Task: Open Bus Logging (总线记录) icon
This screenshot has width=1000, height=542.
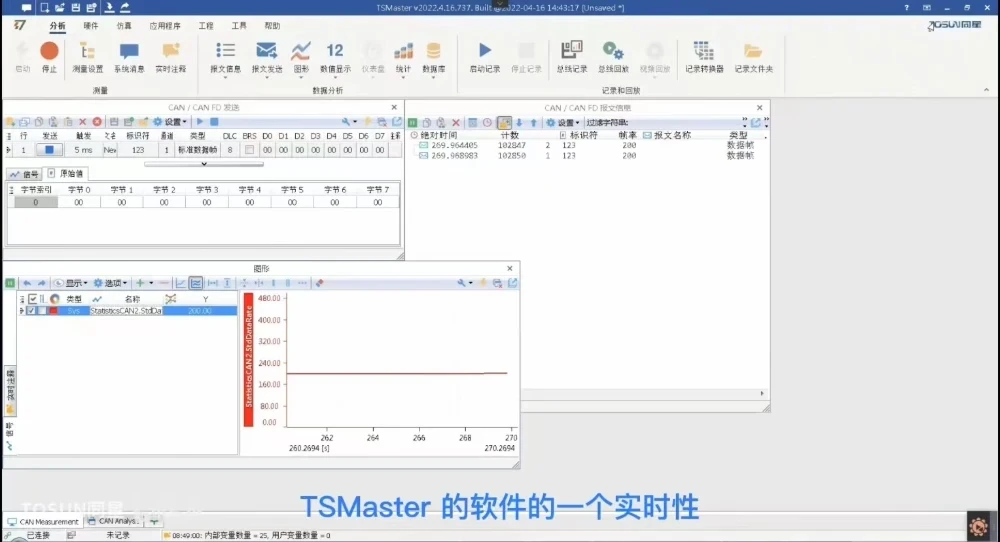Action: point(571,56)
